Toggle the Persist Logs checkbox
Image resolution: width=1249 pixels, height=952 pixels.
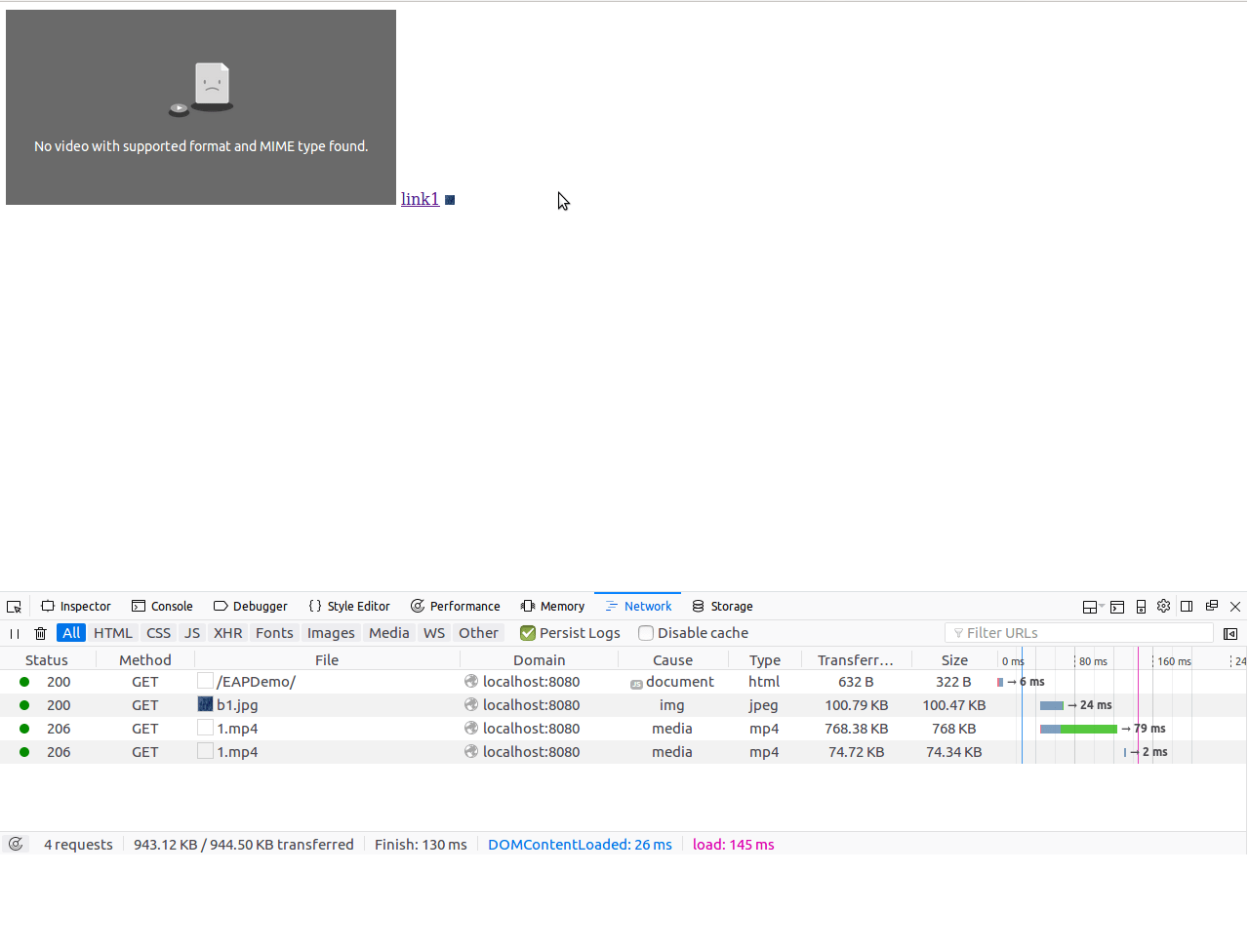[x=528, y=633]
